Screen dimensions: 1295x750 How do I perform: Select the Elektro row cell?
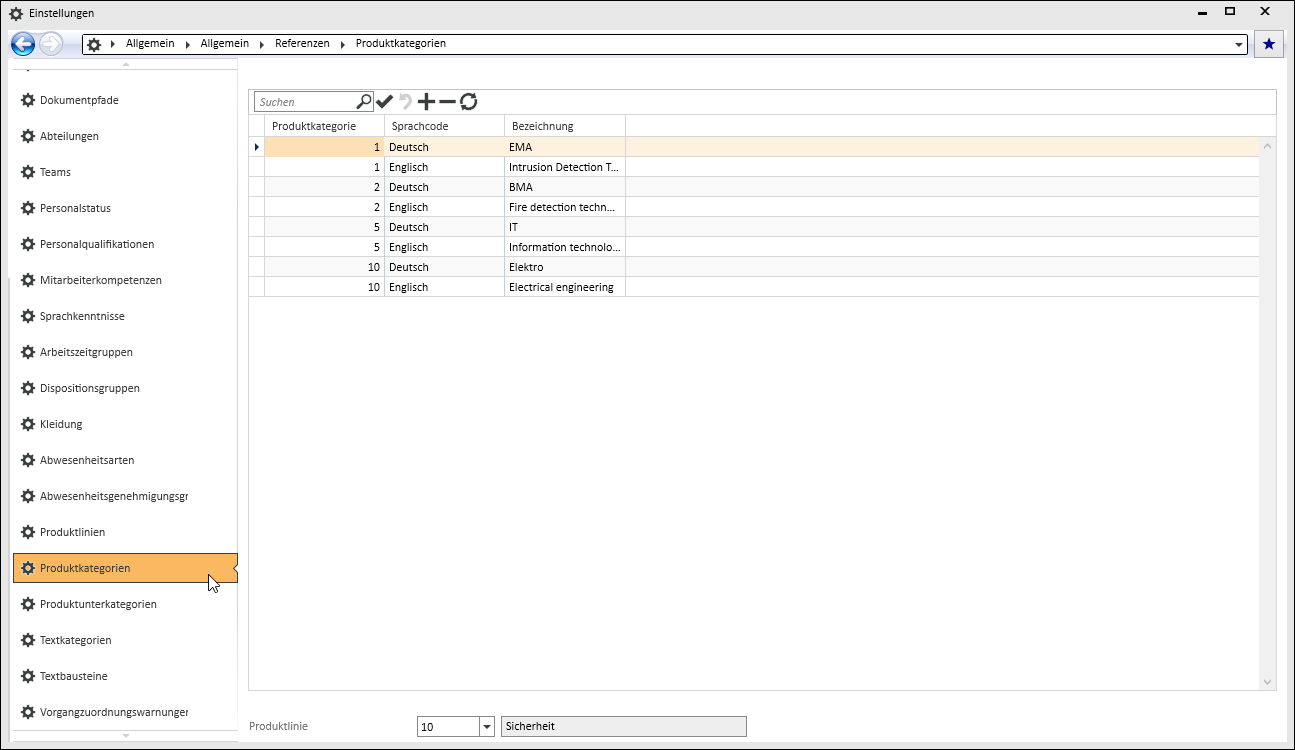tap(565, 267)
